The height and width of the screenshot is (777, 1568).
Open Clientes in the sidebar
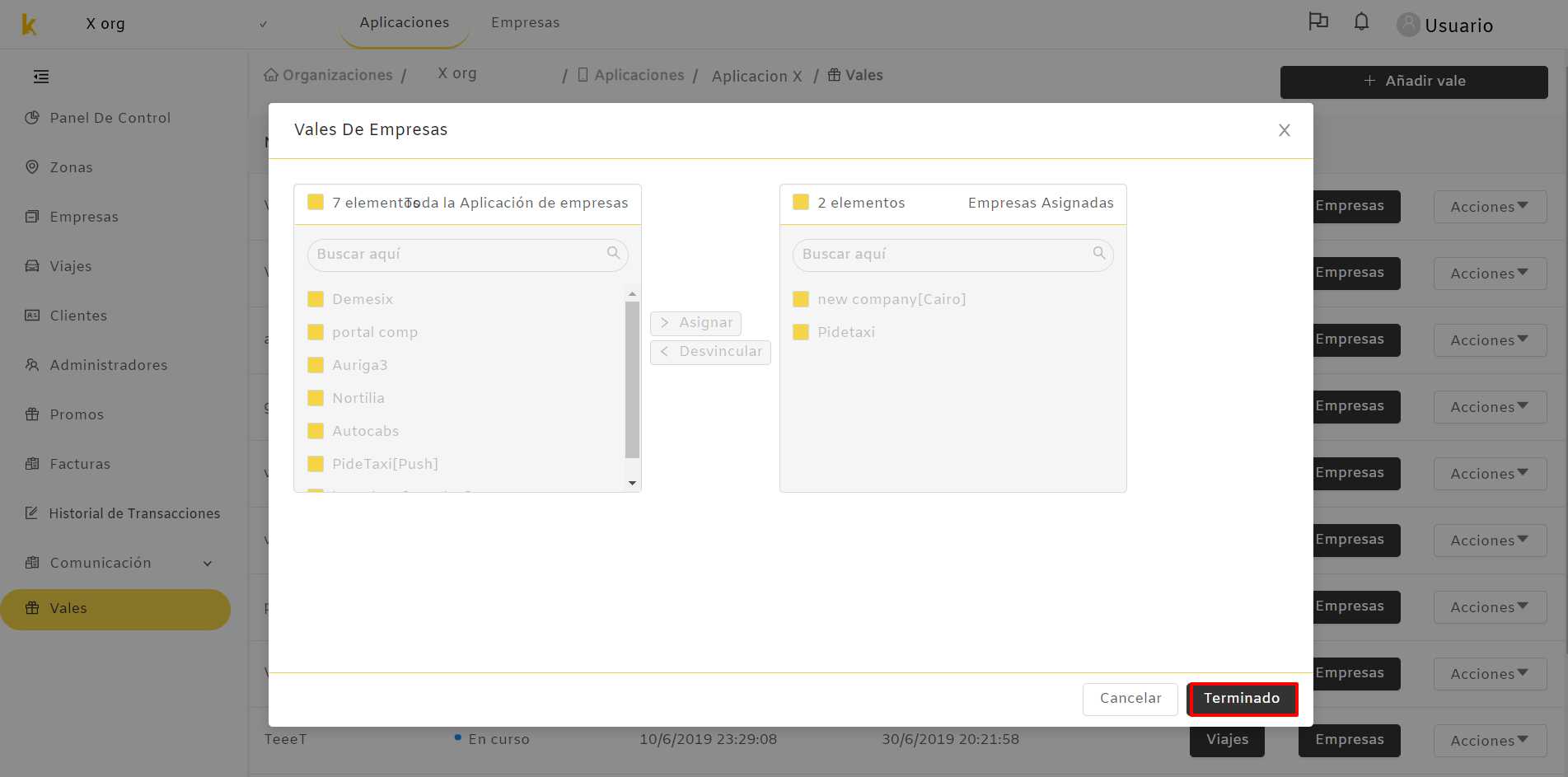[x=78, y=316]
